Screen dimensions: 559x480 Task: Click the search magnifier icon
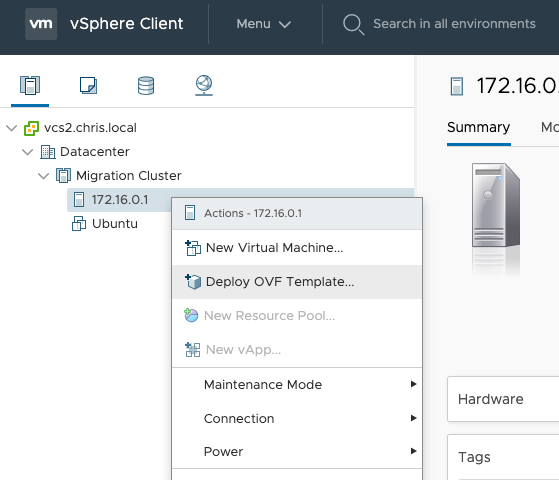(353, 24)
